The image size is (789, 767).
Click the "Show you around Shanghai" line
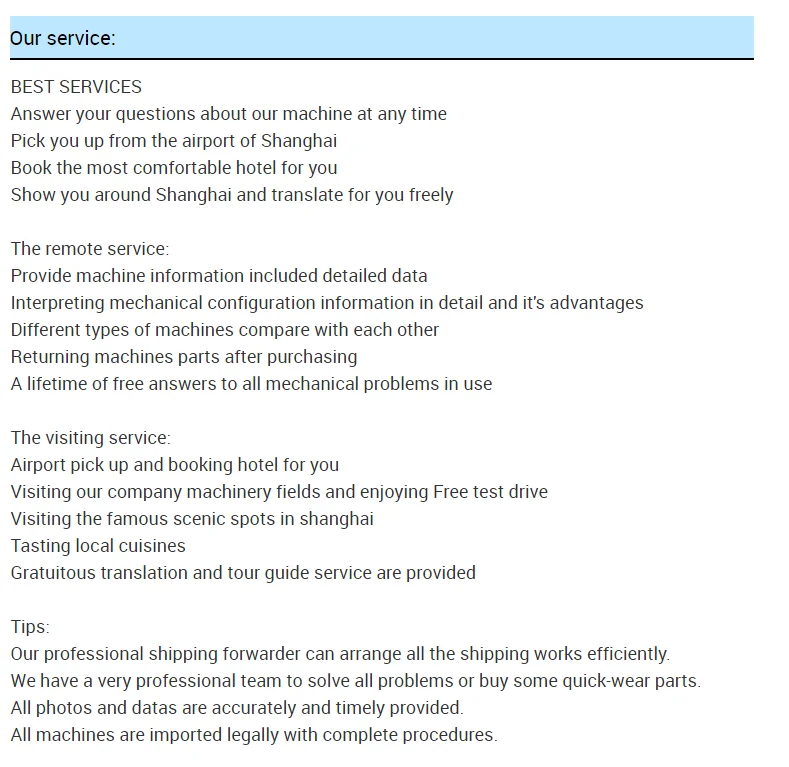231,195
